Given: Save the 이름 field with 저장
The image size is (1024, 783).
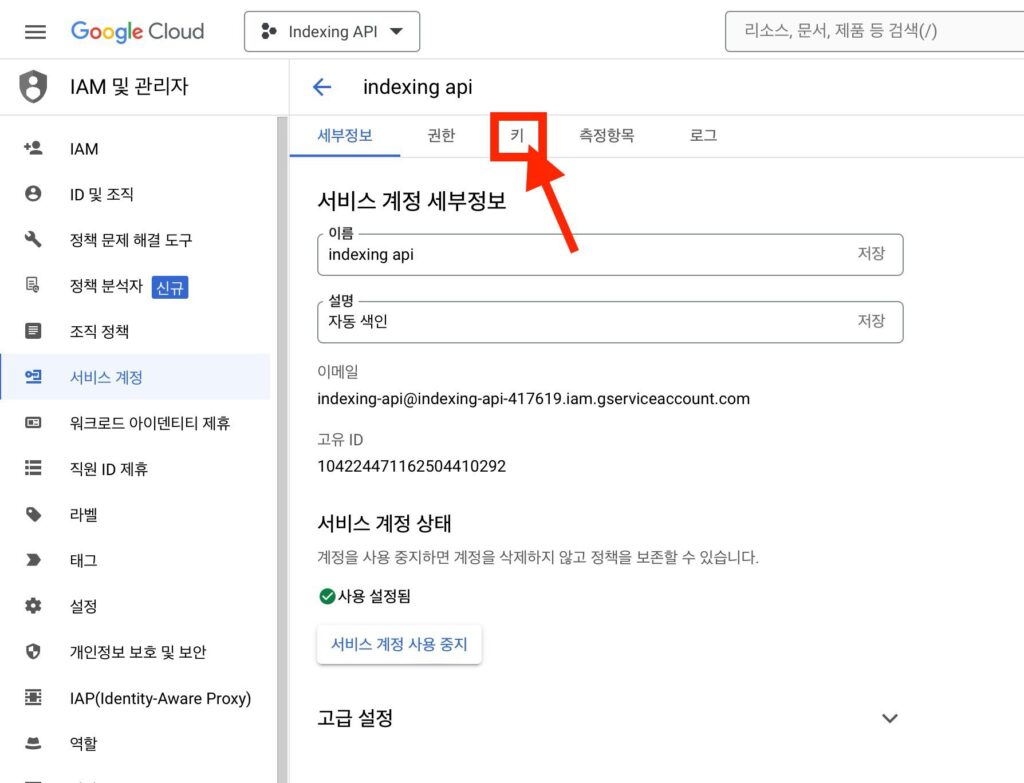Looking at the screenshot, I should pyautogui.click(x=870, y=254).
